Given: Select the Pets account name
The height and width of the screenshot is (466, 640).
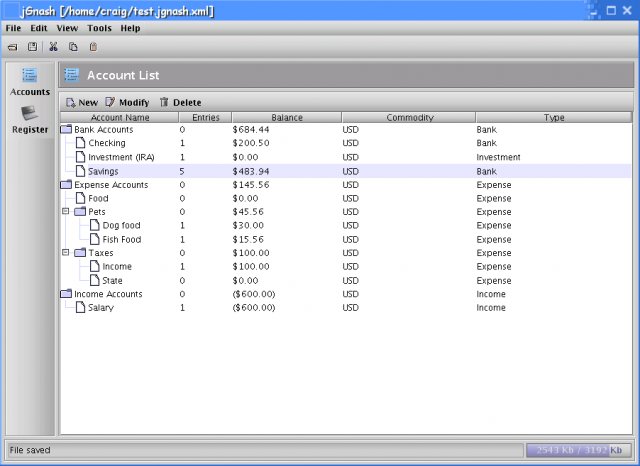Looking at the screenshot, I should coord(97,212).
